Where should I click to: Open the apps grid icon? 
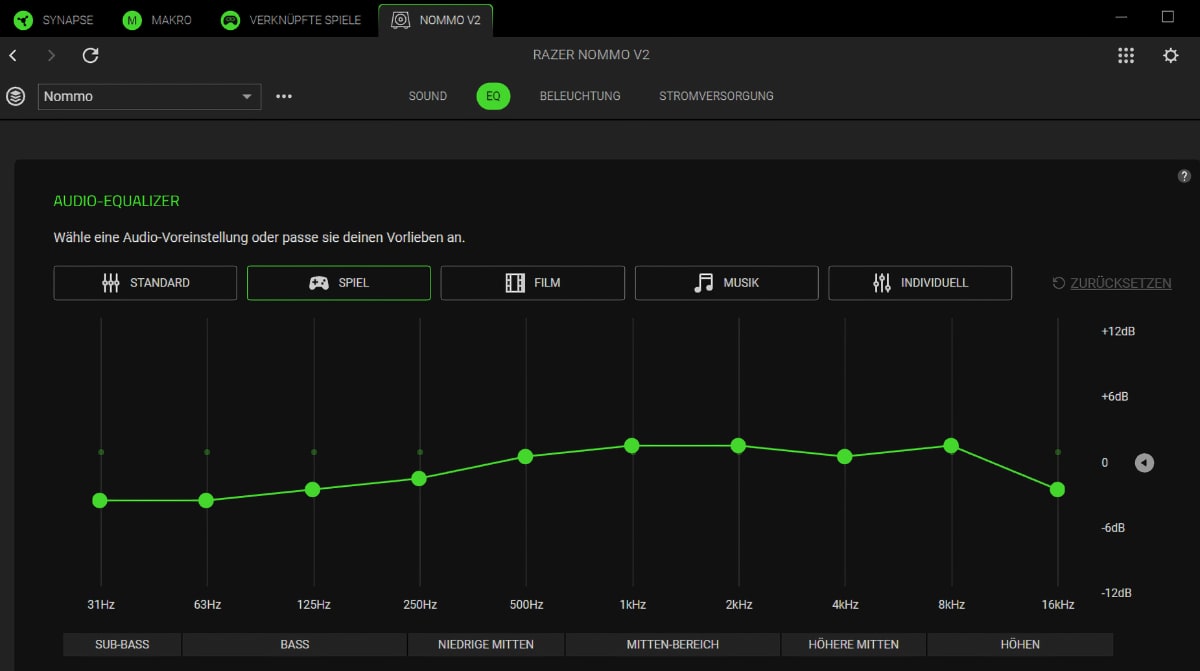pos(1126,56)
